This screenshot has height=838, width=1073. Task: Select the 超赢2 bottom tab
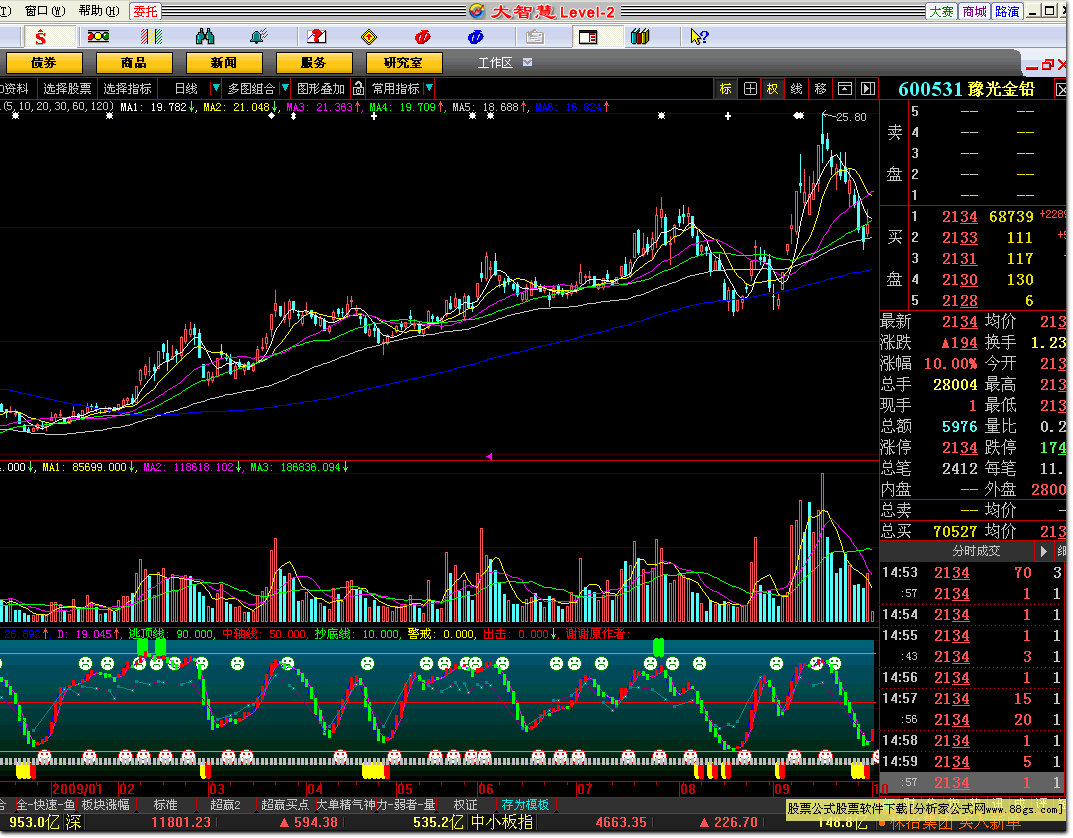(x=225, y=805)
